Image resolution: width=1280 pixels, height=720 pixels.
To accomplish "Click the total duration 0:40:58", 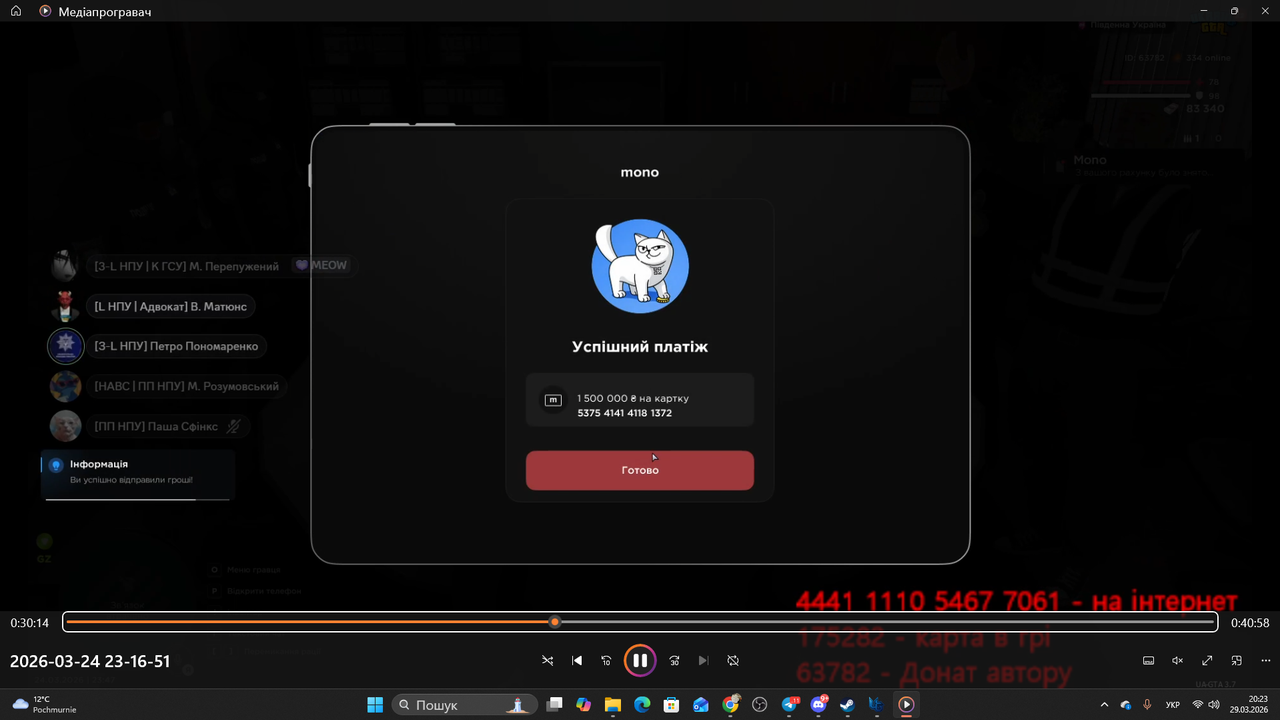I will click(x=1250, y=623).
